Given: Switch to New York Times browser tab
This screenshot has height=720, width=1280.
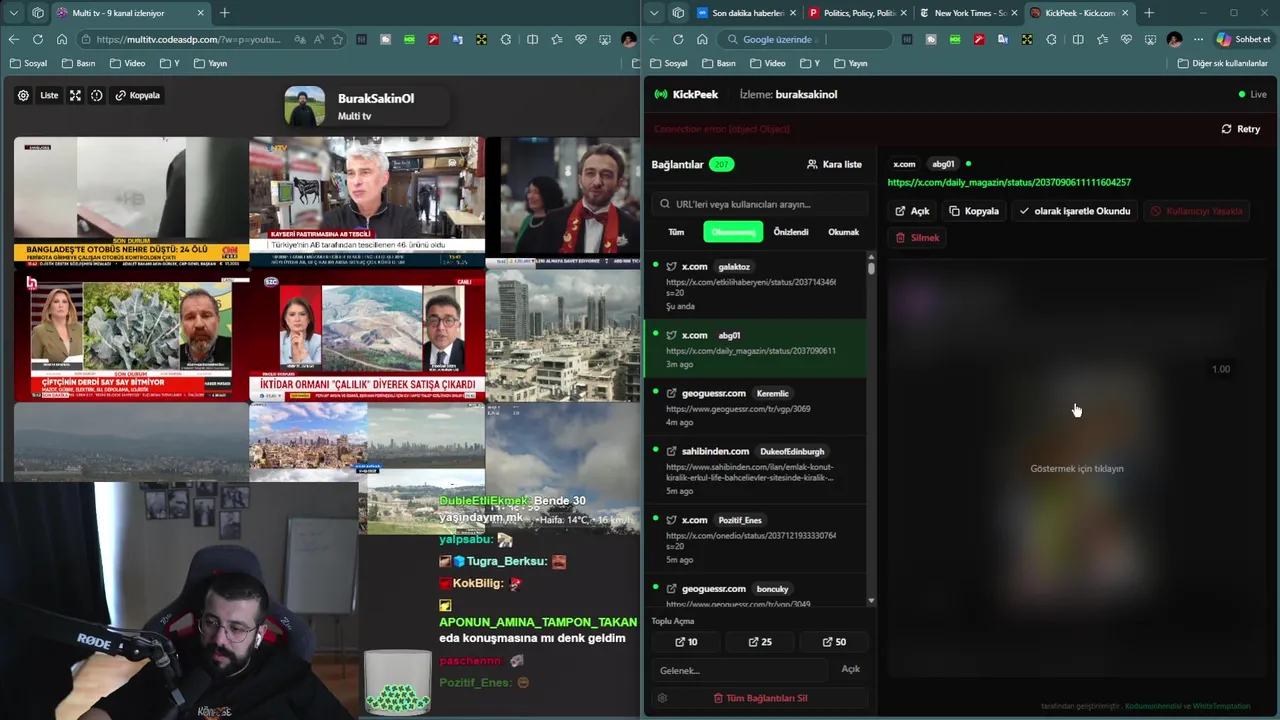Looking at the screenshot, I should (x=968, y=13).
